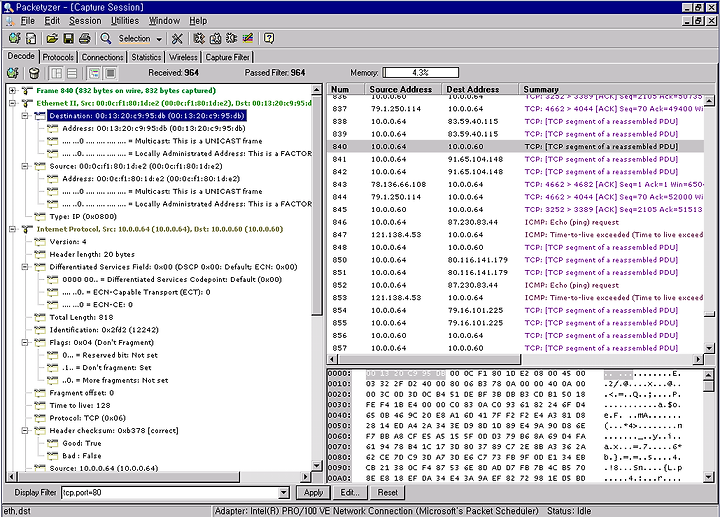This screenshot has width=720, height=517.
Task: Click the Memory usage progress bar
Action: point(421,73)
